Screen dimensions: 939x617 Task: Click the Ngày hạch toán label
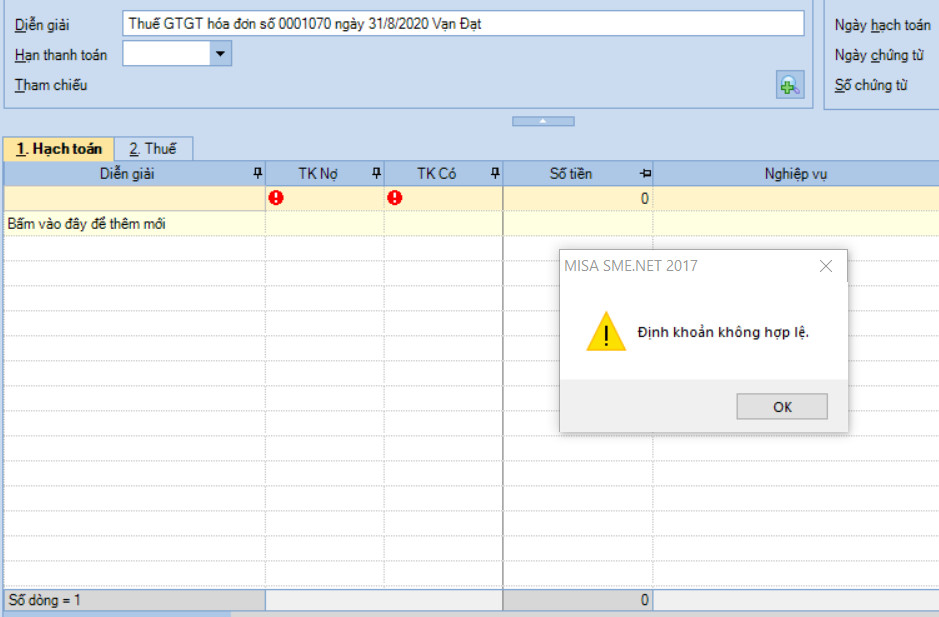tap(883, 25)
